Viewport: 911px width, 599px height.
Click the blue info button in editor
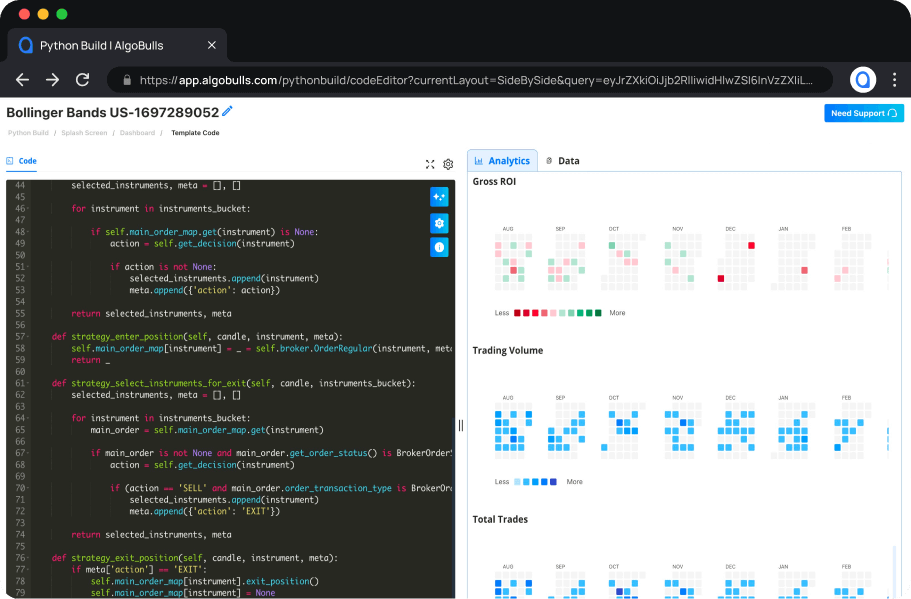[x=439, y=248]
